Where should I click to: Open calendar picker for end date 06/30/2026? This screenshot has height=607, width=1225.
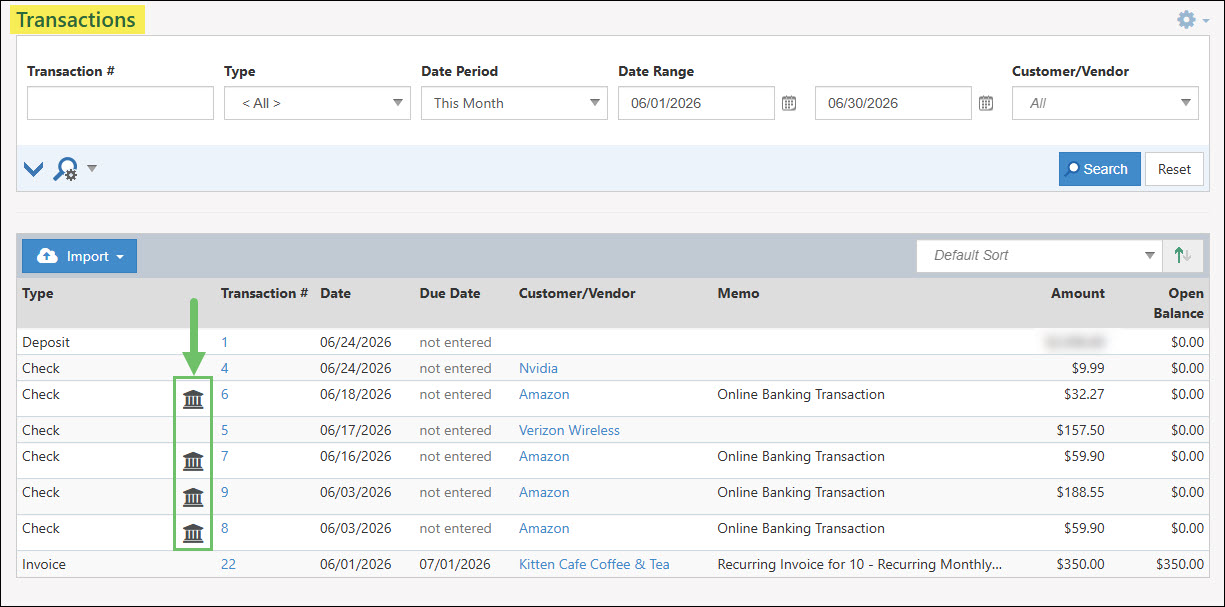[986, 103]
